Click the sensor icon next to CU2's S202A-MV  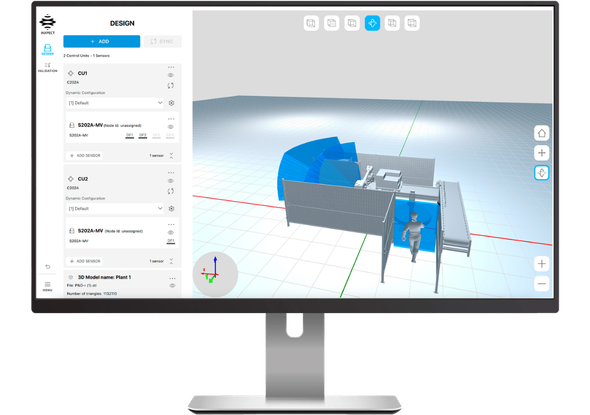coord(71,231)
